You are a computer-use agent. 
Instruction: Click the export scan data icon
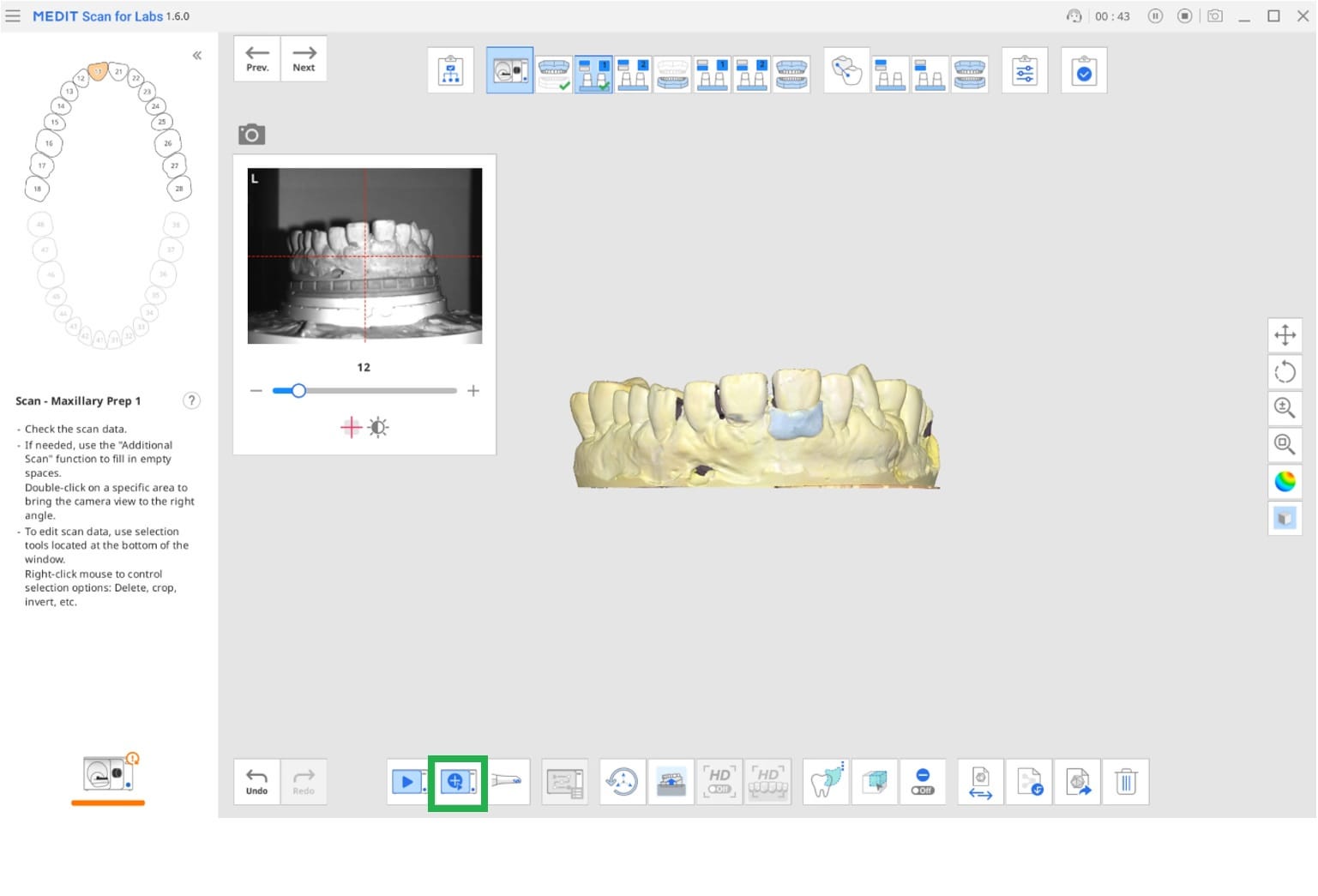pos(1078,782)
